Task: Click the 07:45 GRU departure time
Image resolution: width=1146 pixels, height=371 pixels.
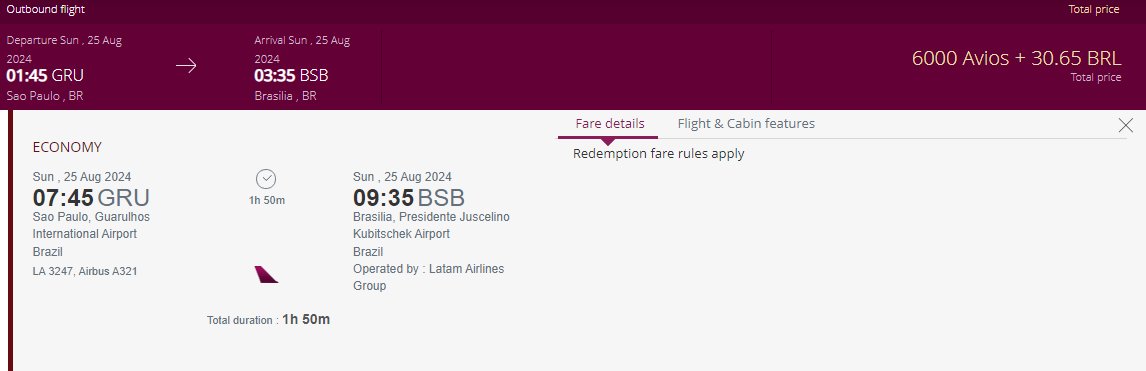Action: click(x=91, y=198)
